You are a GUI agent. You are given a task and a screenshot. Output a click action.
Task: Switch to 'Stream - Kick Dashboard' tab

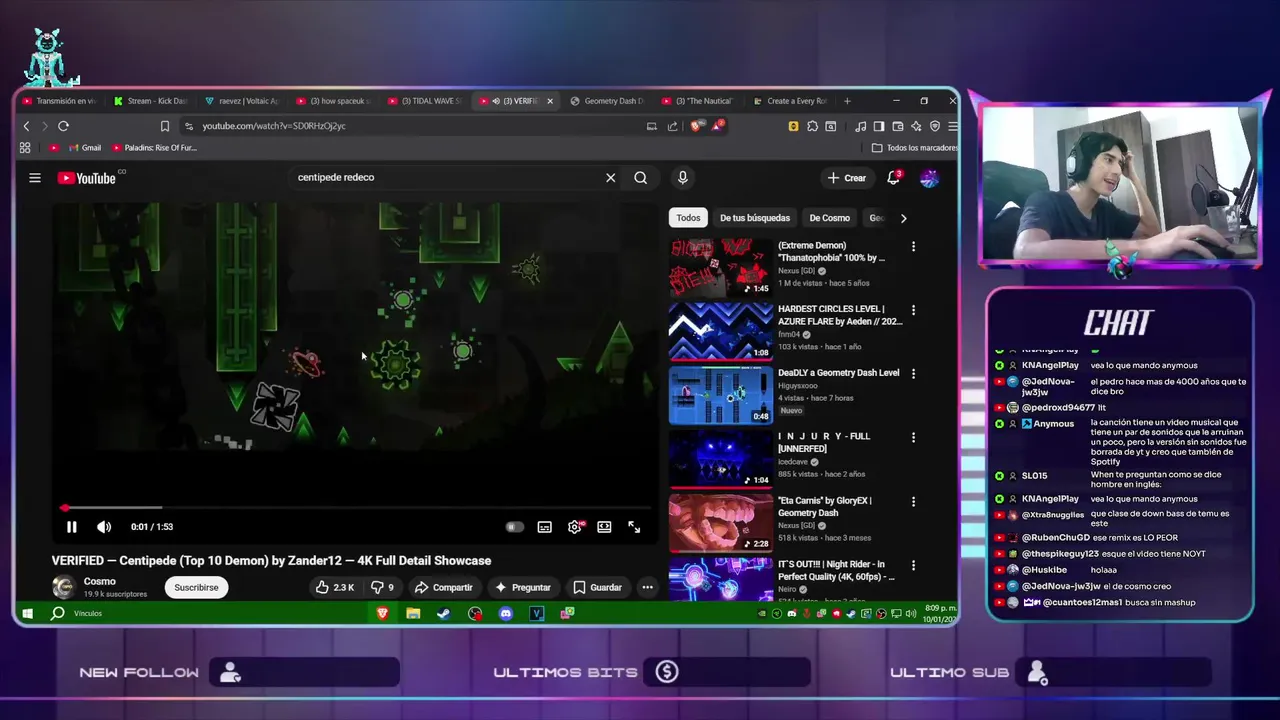pos(151,101)
